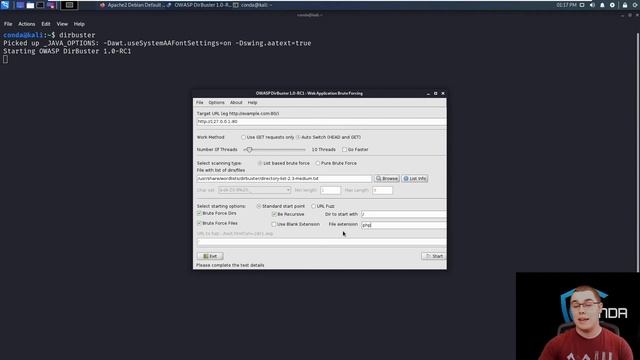Click the '10 Threads' label
This screenshot has height=360, width=640.
tap(323, 149)
